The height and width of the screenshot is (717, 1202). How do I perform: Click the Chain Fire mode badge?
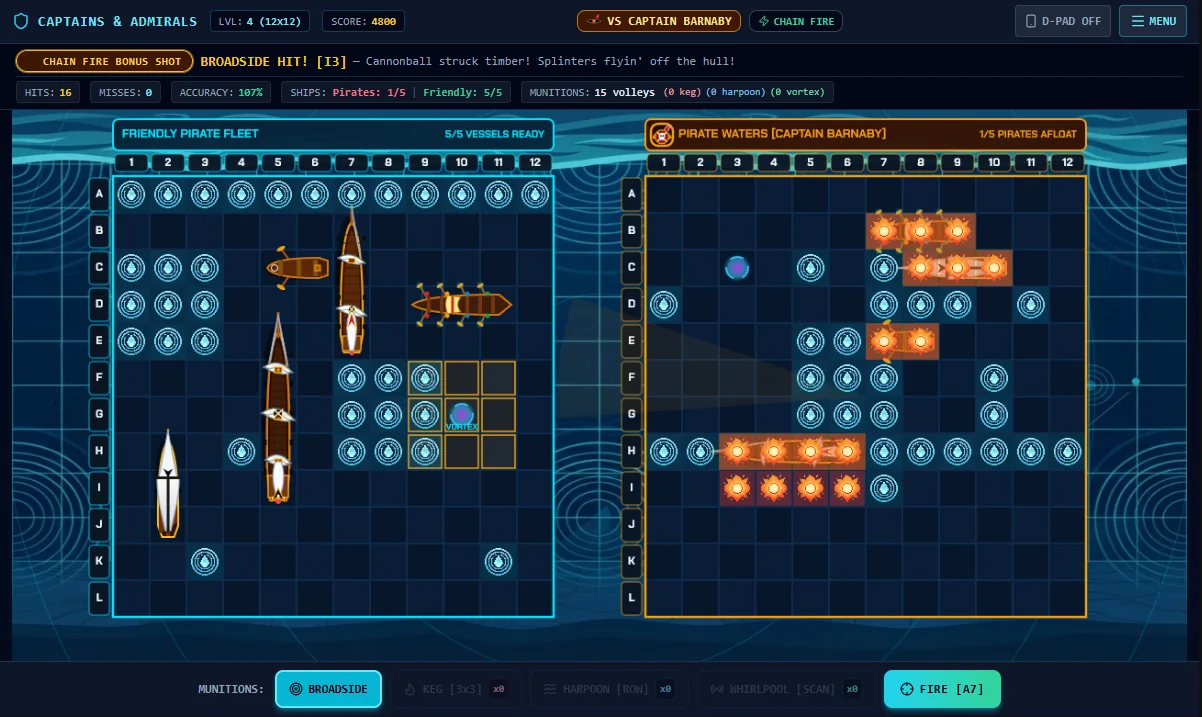796,21
